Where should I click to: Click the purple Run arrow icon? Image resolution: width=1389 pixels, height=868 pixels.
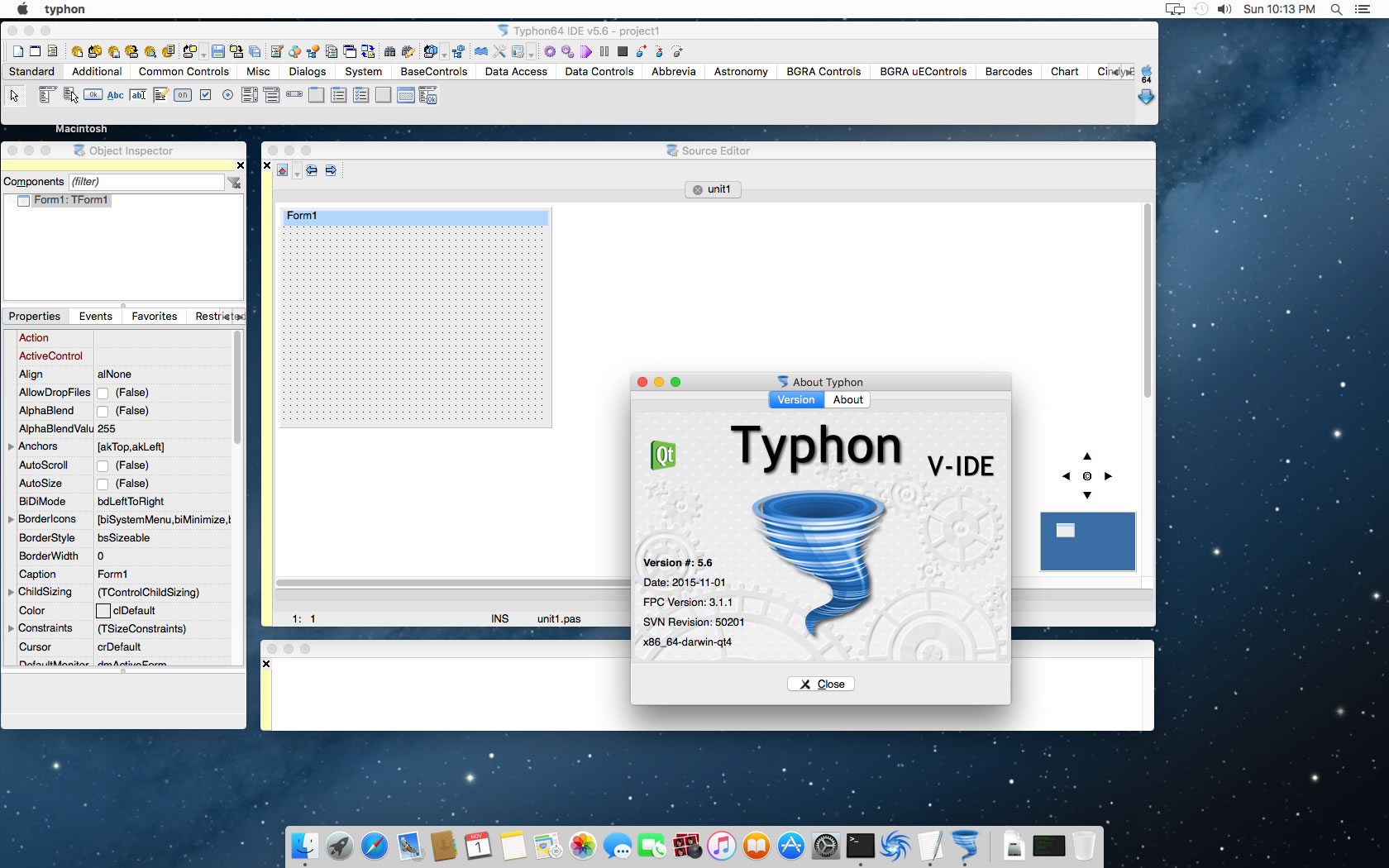[x=586, y=51]
